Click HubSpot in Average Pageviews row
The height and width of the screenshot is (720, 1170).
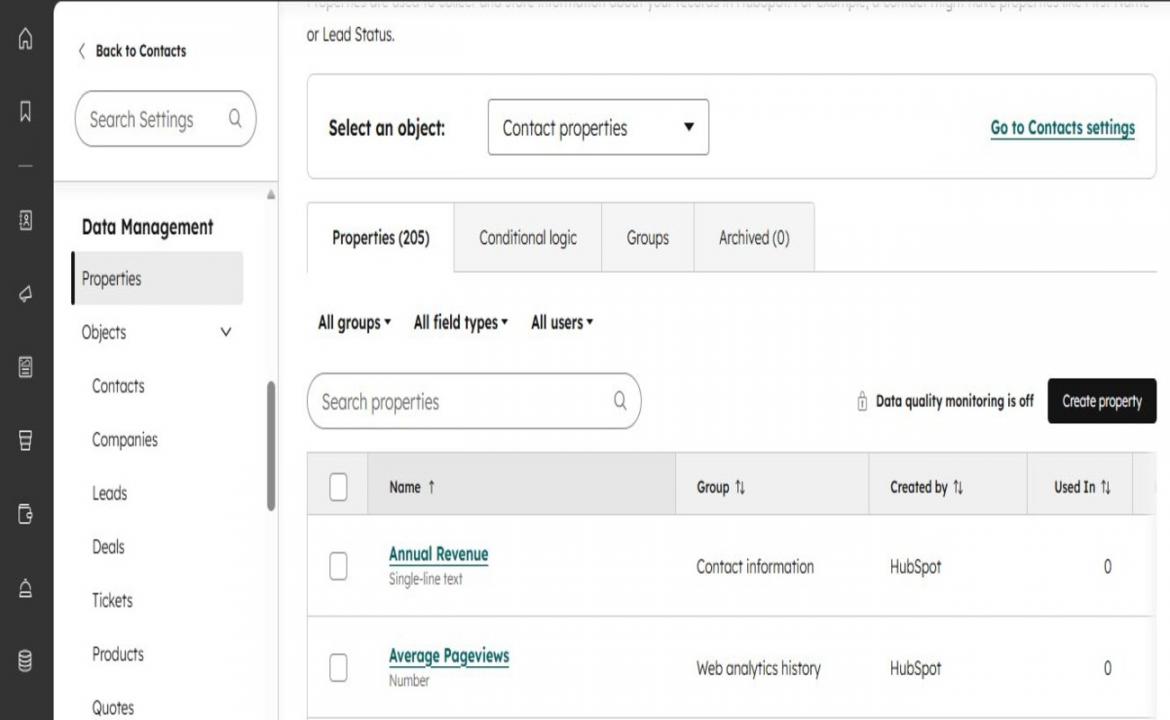pos(916,668)
